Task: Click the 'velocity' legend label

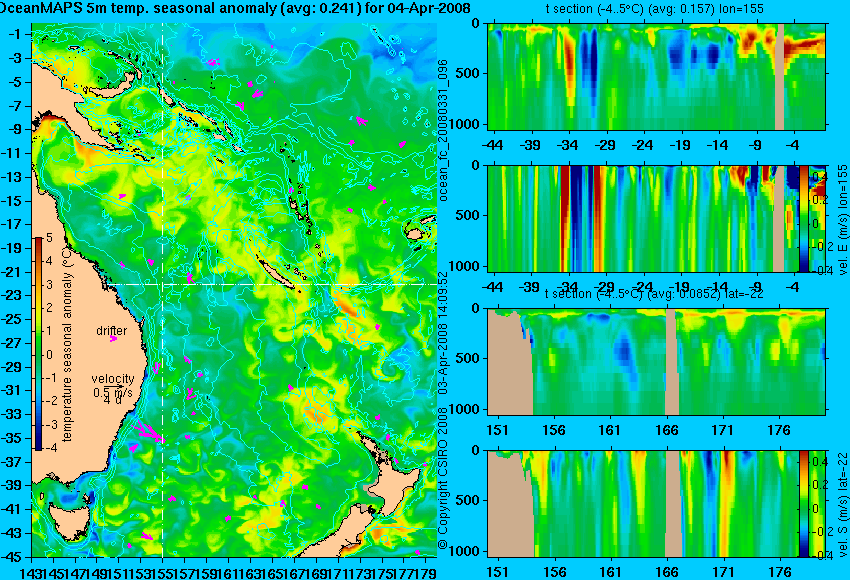Action: coord(113,379)
